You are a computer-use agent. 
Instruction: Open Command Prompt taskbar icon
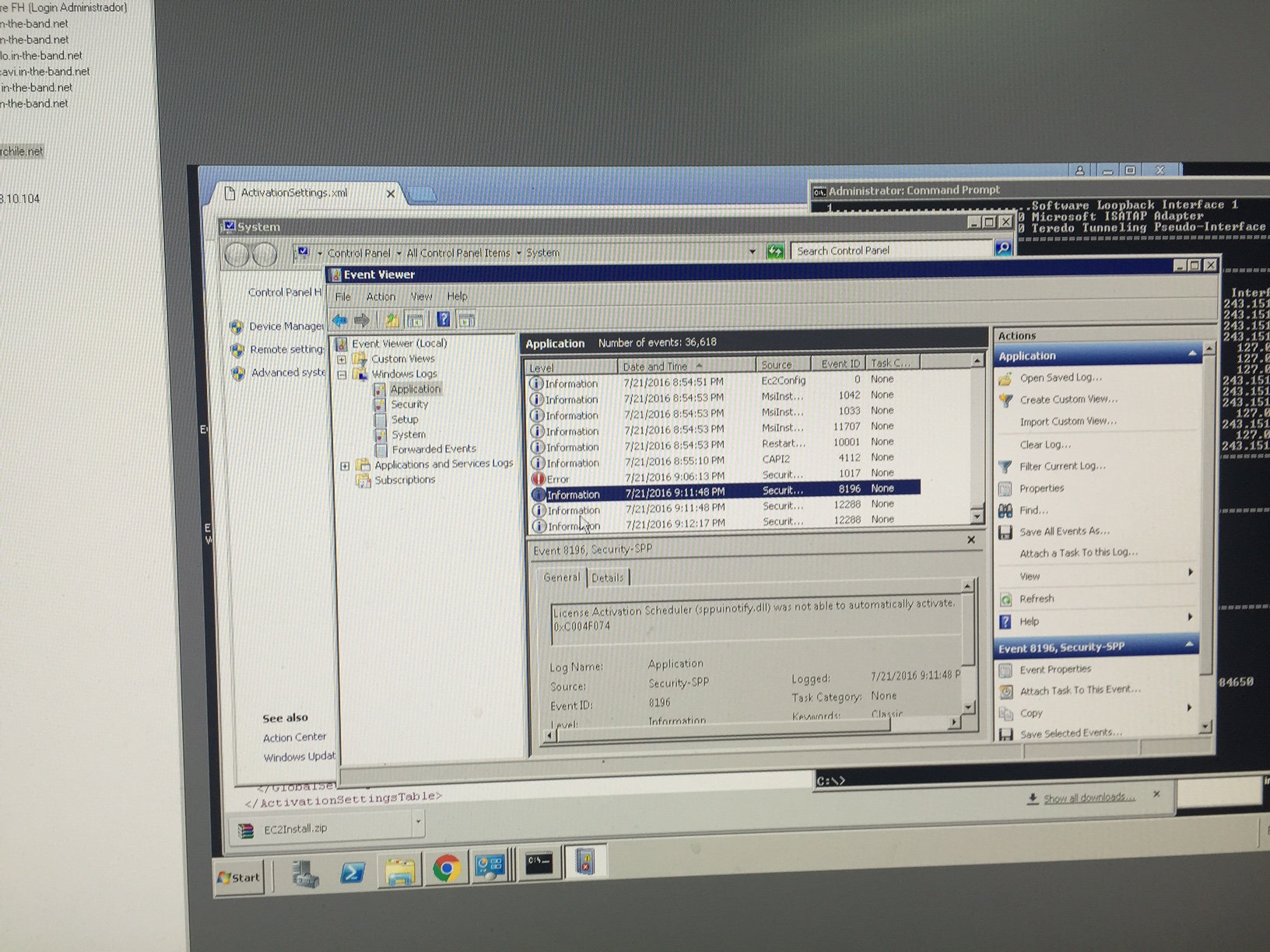pos(539,863)
